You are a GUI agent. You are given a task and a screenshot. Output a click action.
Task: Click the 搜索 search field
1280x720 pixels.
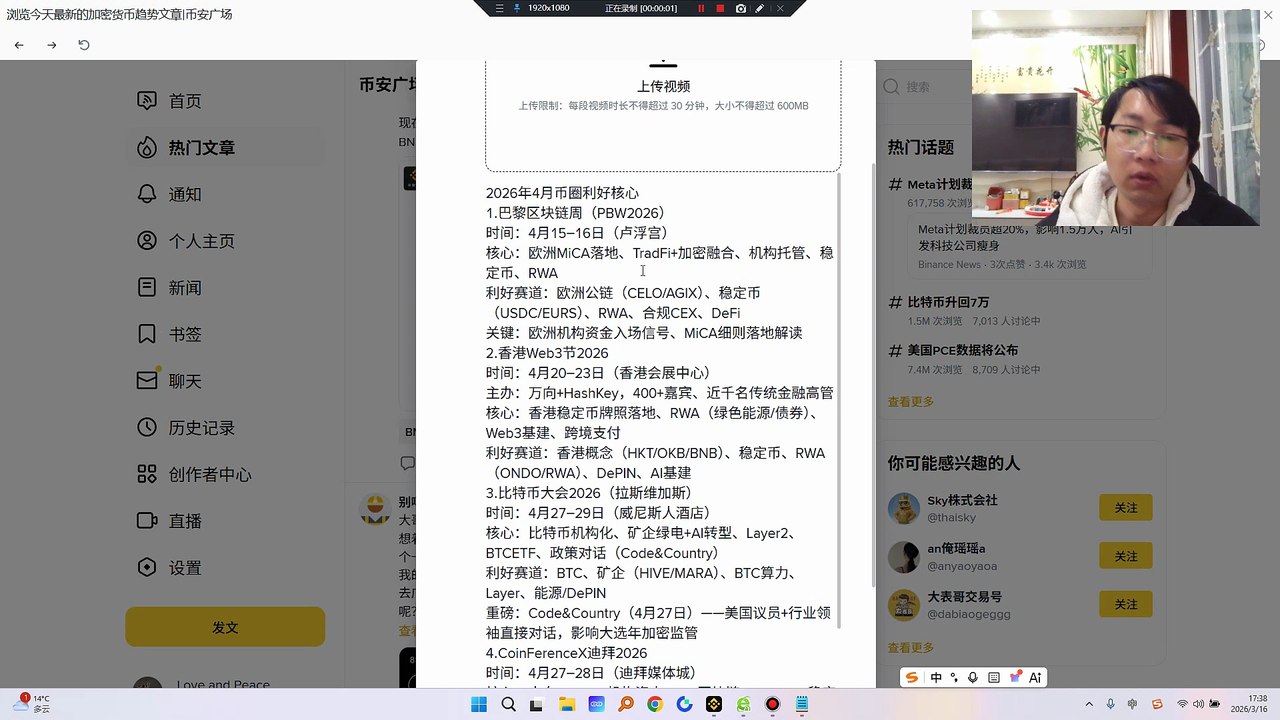pyautogui.click(x=925, y=87)
